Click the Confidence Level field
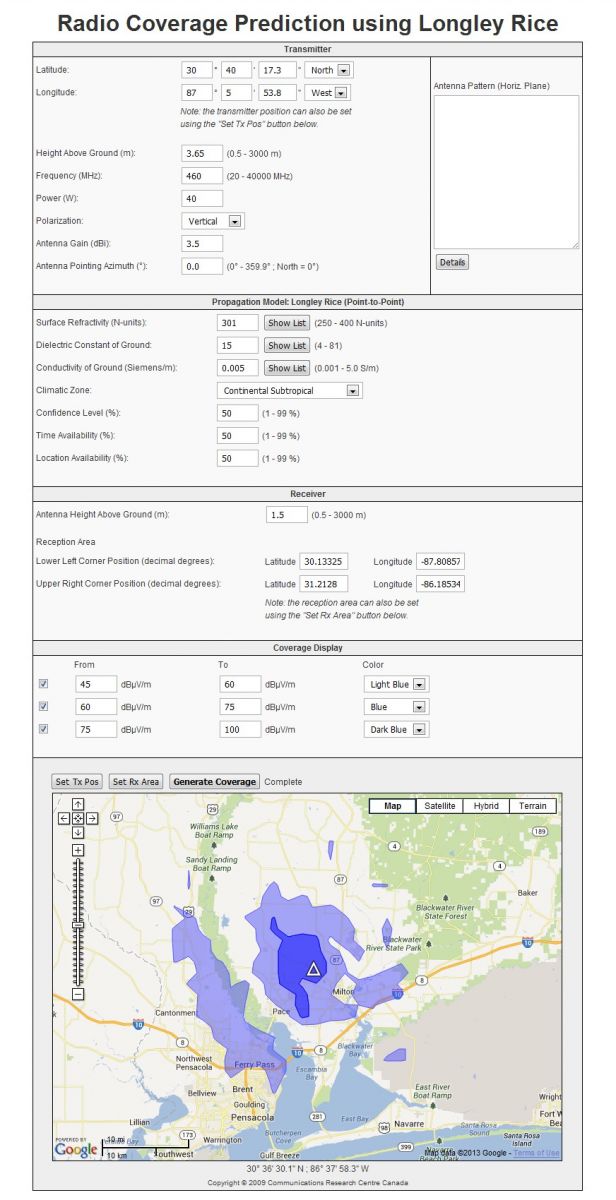This screenshot has width=616, height=1200. 238,413
